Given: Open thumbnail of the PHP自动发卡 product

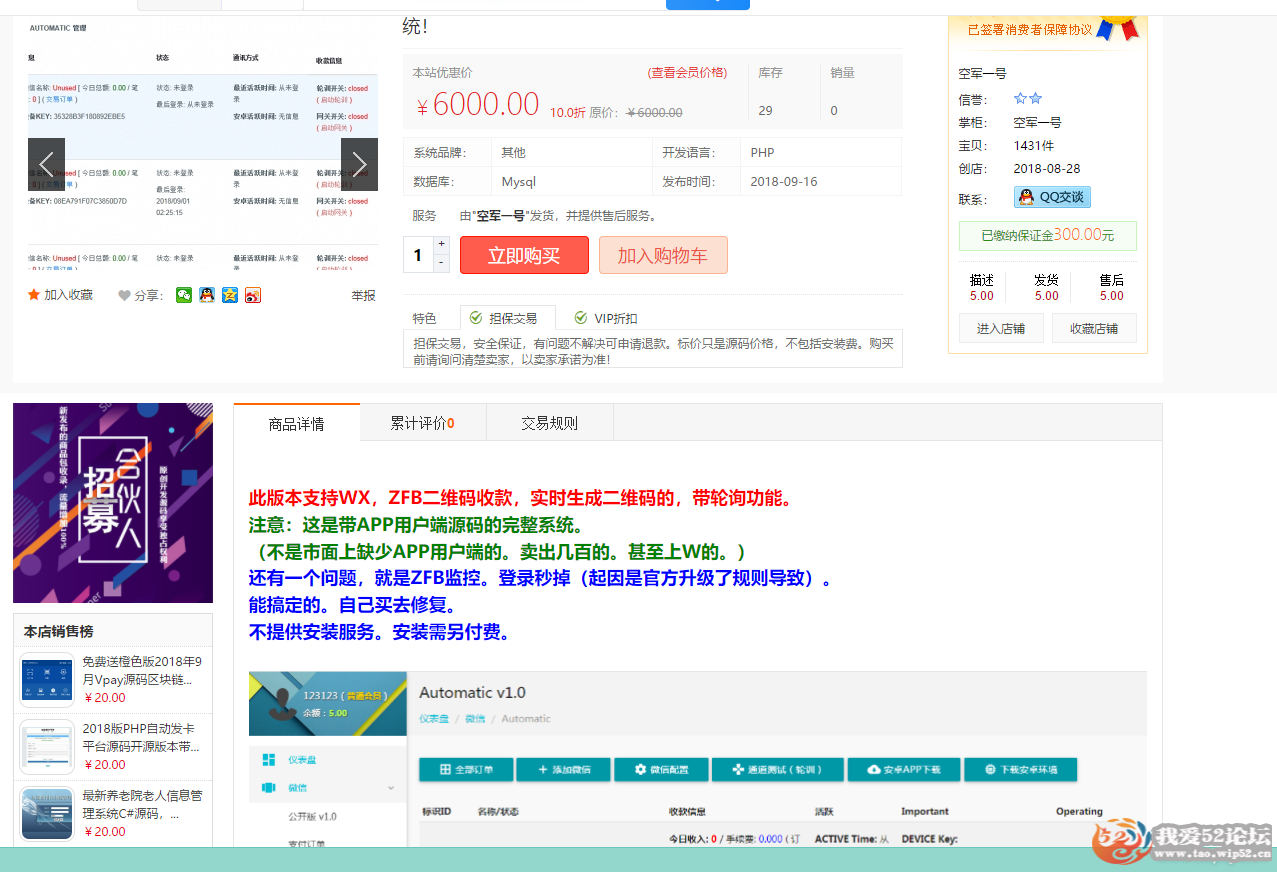Looking at the screenshot, I should pos(47,747).
